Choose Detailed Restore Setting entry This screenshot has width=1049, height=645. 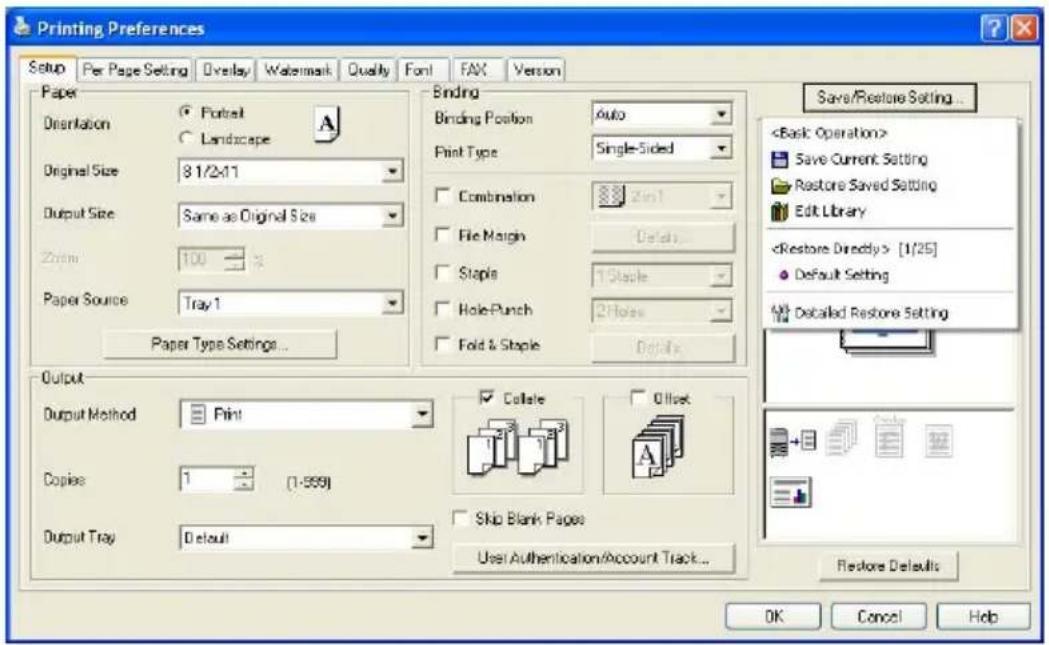[x=871, y=312]
